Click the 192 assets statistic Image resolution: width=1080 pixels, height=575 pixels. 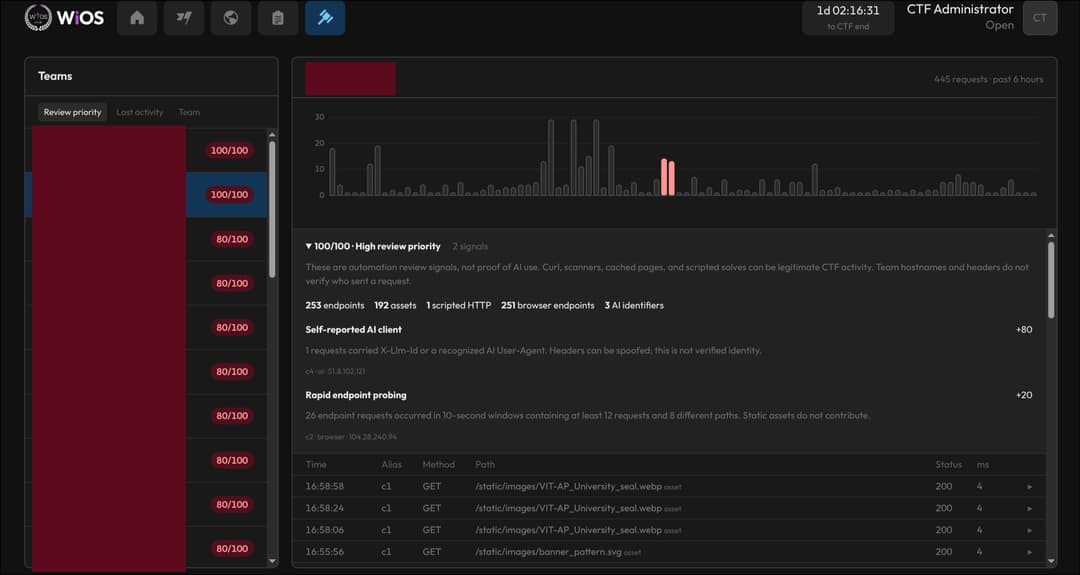pyautogui.click(x=395, y=305)
